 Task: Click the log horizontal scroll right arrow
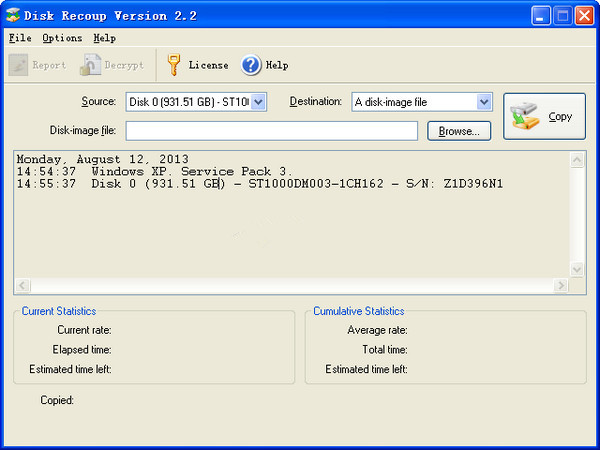[561, 285]
